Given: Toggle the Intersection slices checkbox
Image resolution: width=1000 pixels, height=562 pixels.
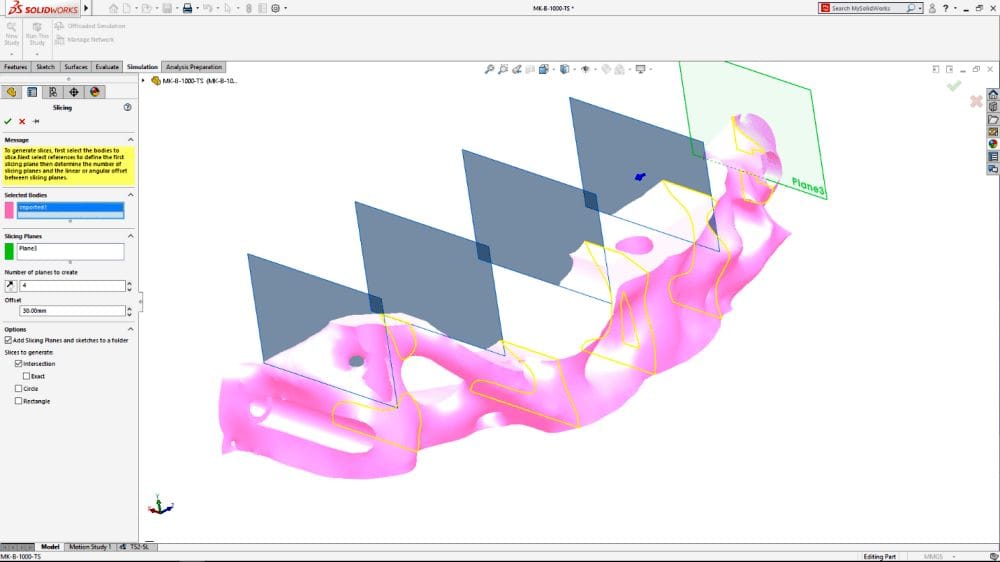Looking at the screenshot, I should [x=18, y=364].
